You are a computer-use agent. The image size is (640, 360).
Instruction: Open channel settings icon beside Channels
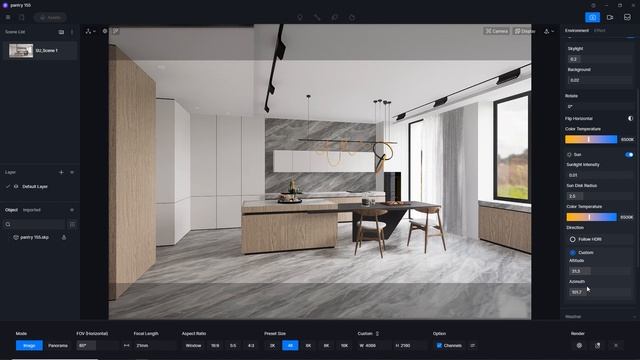pos(473,345)
